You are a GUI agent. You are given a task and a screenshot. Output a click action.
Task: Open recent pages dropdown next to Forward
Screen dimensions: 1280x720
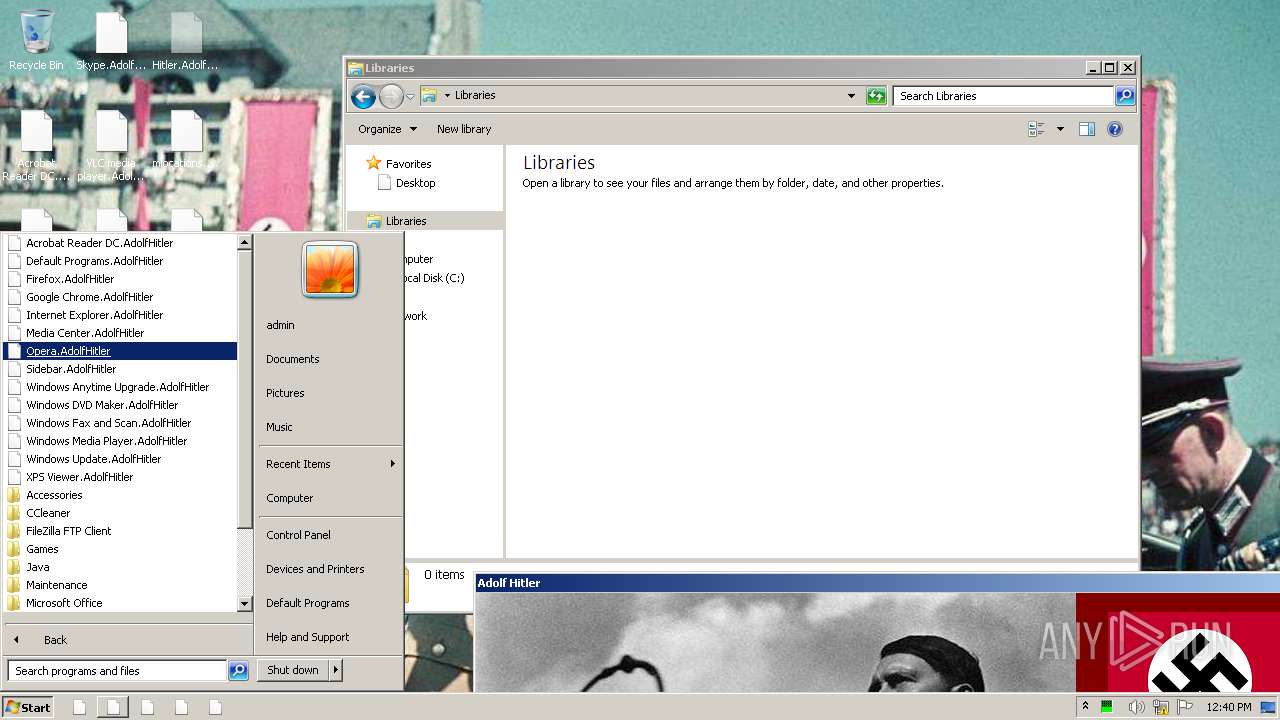pyautogui.click(x=410, y=97)
